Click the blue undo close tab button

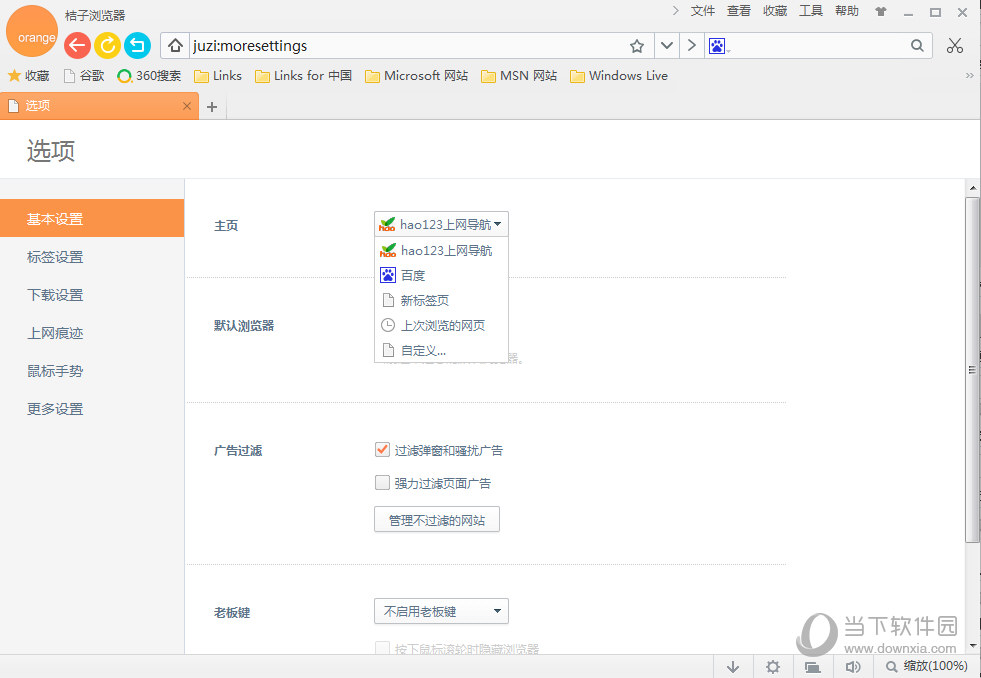(x=137, y=45)
